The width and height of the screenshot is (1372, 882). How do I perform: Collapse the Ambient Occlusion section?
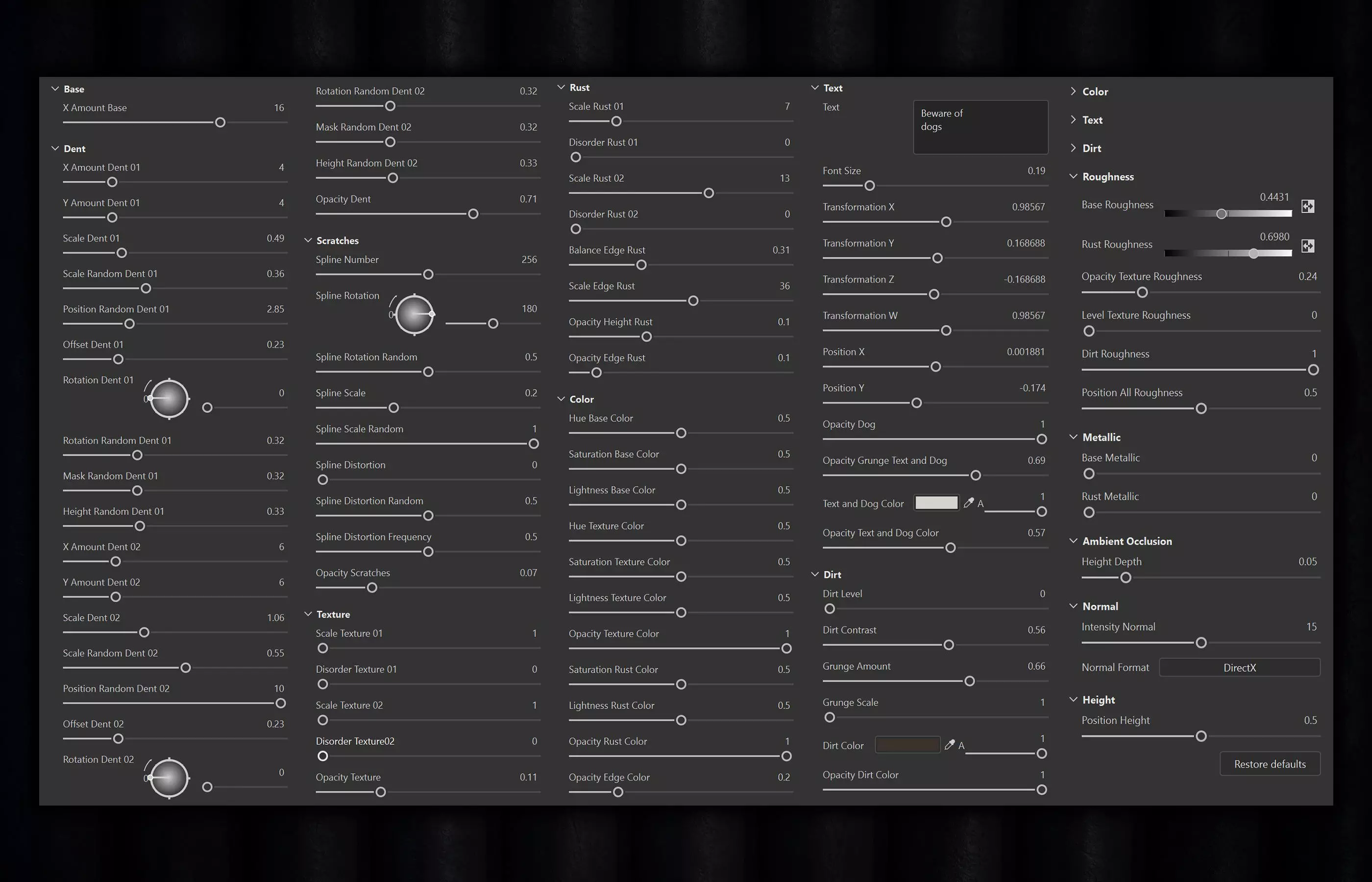[x=1073, y=541]
